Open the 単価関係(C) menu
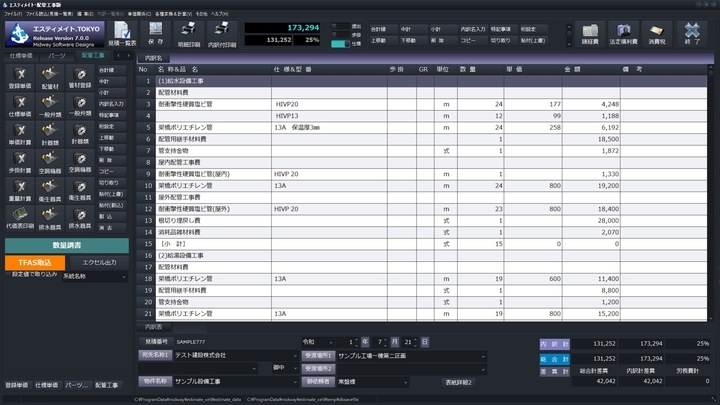This screenshot has height=405, width=720. click(139, 14)
